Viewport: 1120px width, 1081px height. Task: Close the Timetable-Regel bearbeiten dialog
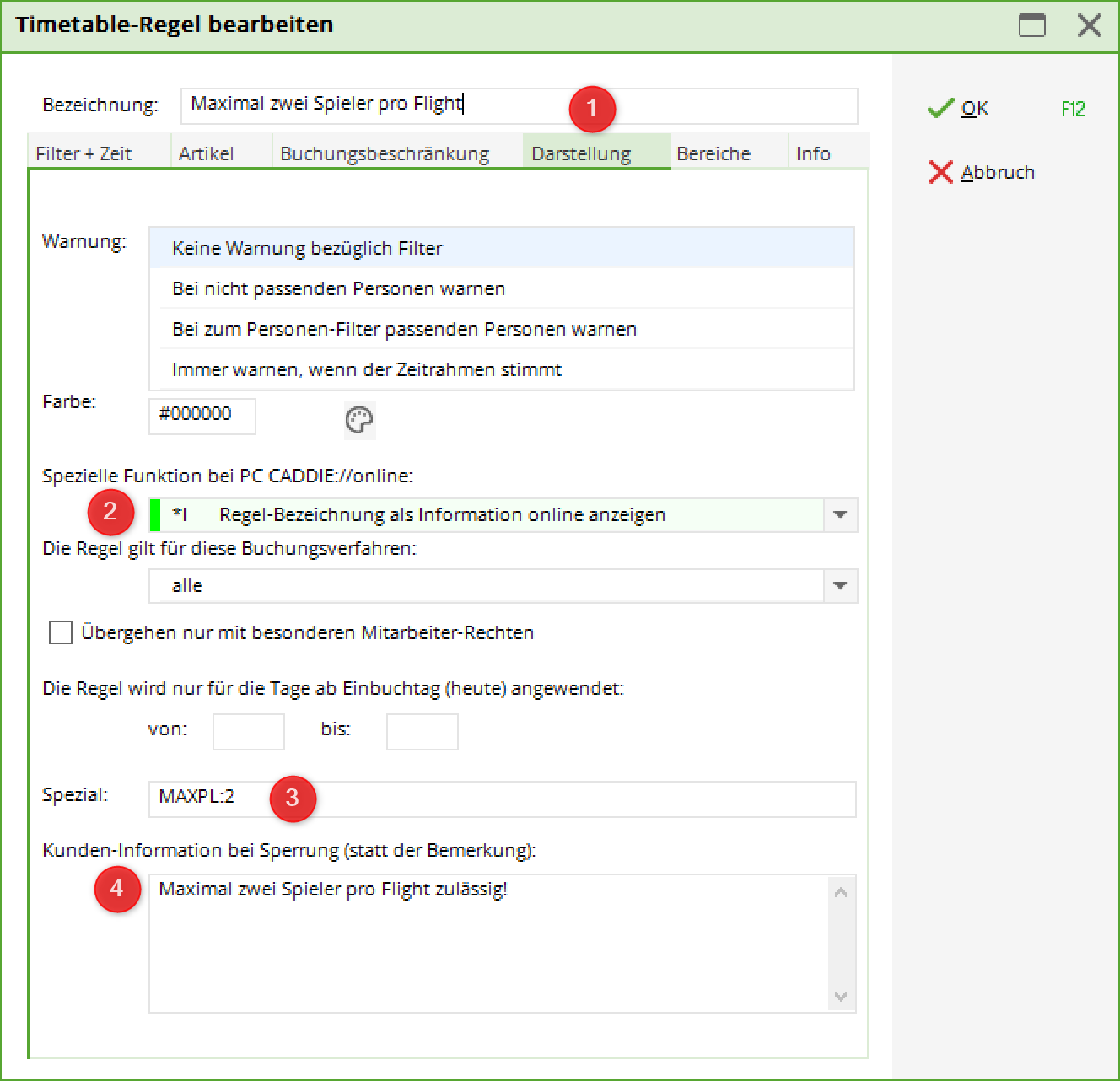(1089, 25)
